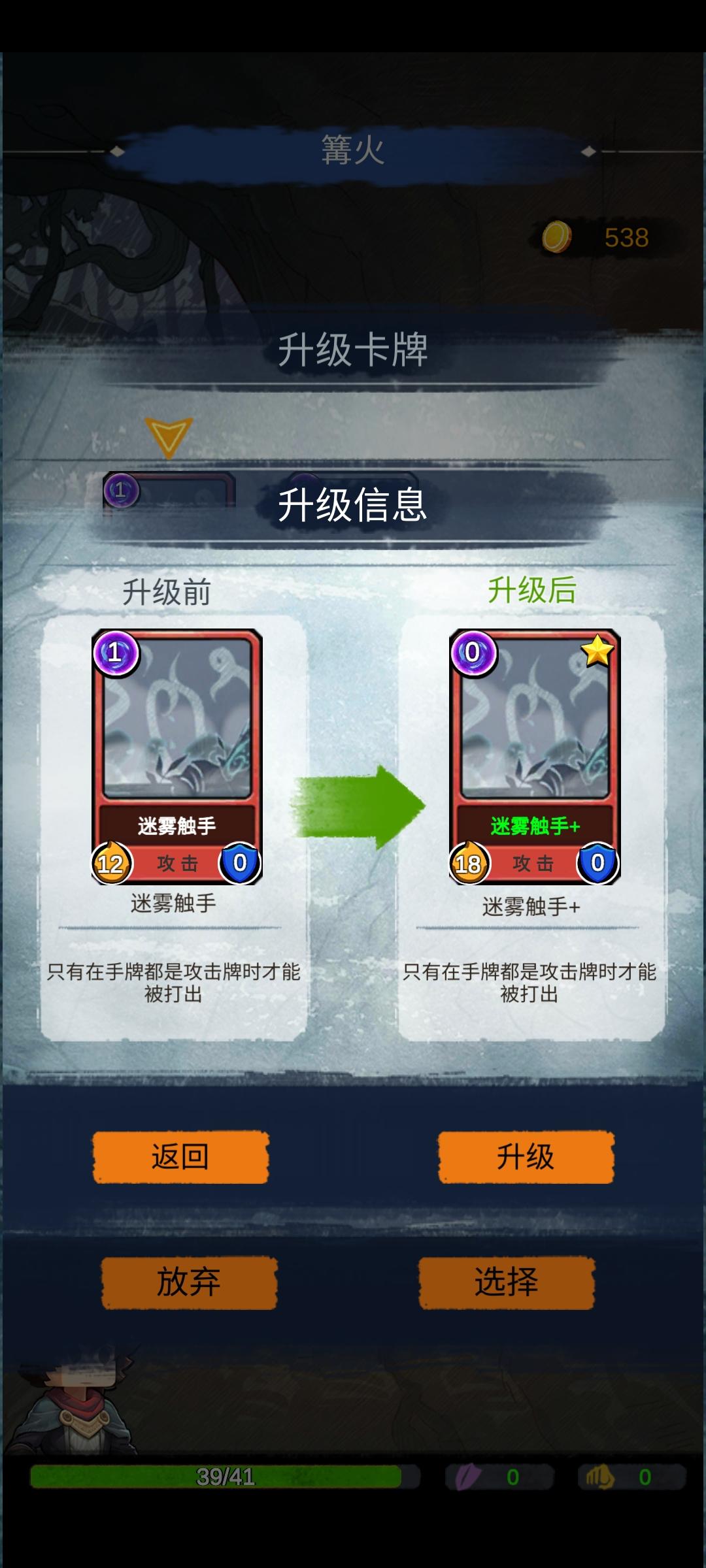Image resolution: width=706 pixels, height=1568 pixels.
Task: Click the gold coin icon beside 538
Action: (x=557, y=237)
